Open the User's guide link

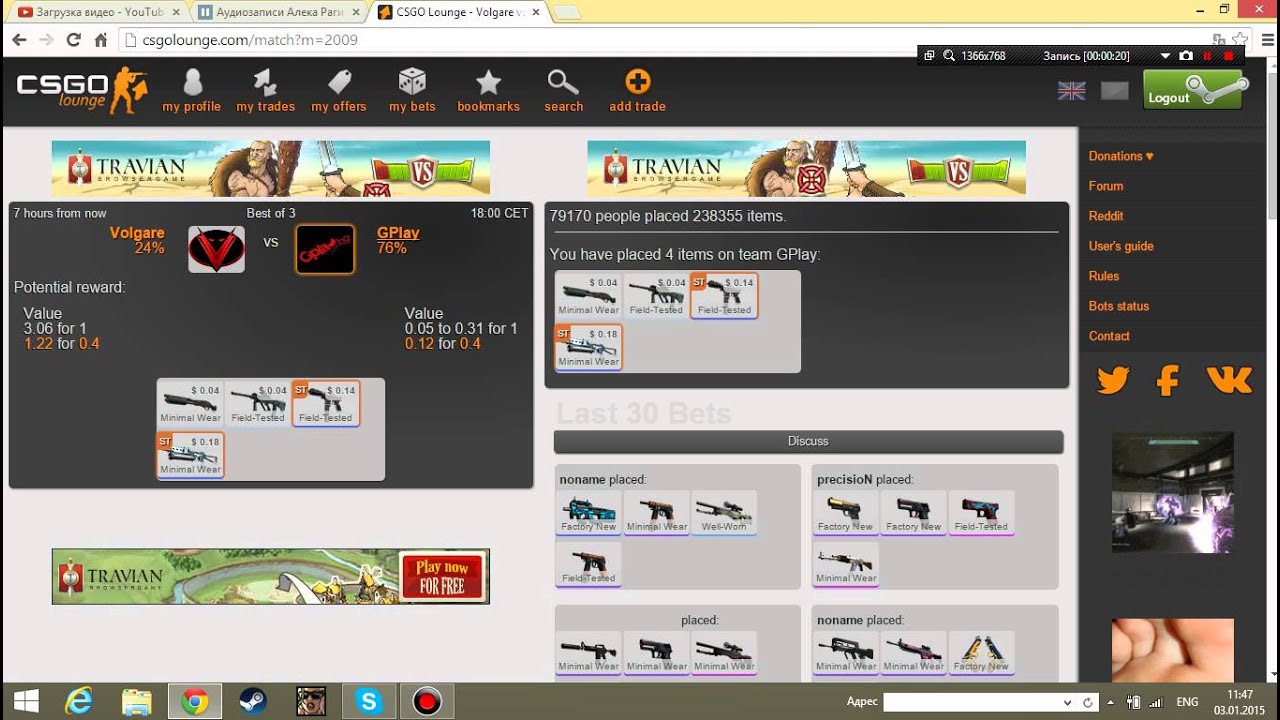(x=1121, y=246)
